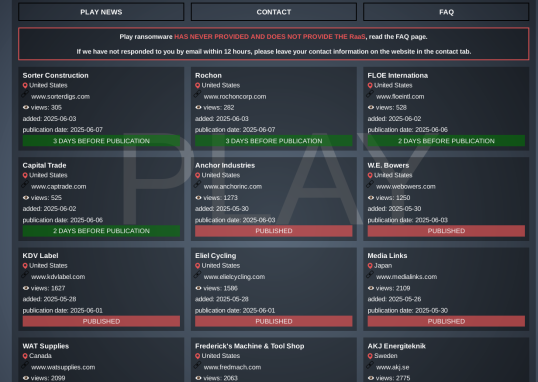Click added: 2025-05-30 on Anchor Industries
The height and width of the screenshot is (382, 538).
(x=222, y=209)
